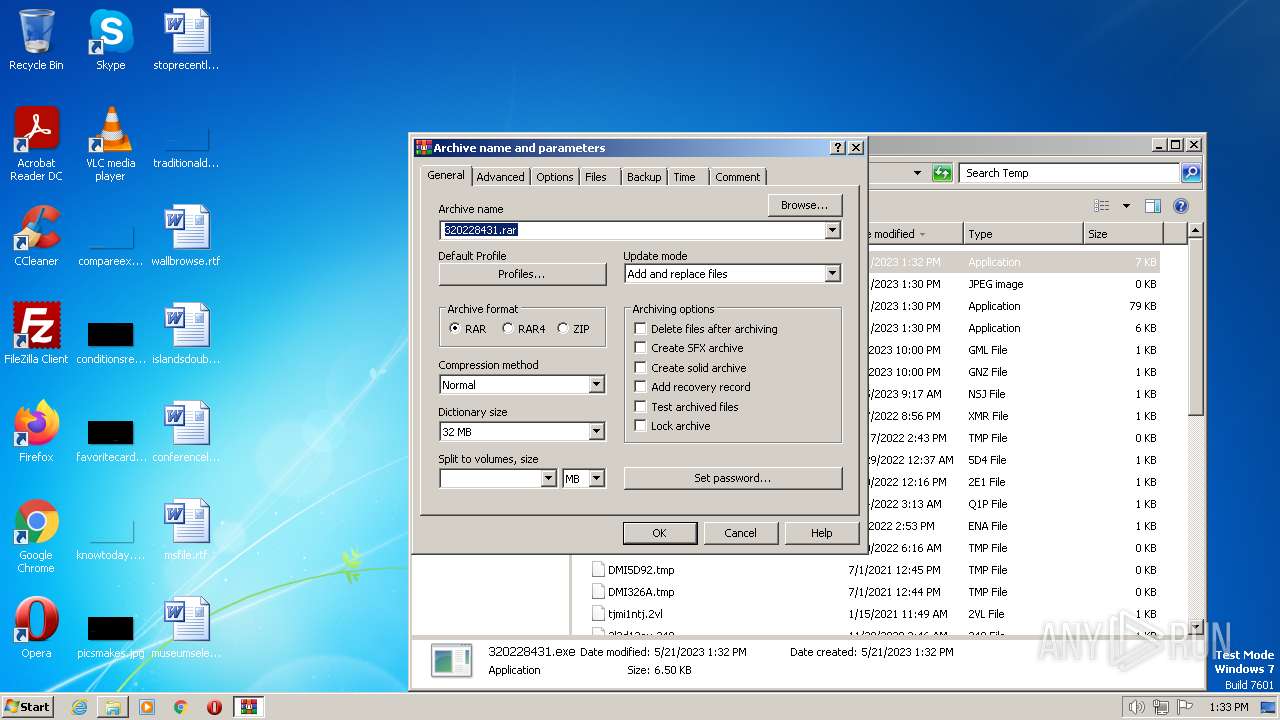This screenshot has height=720, width=1280.
Task: Launch VLC media player shortcut
Action: coord(110,144)
